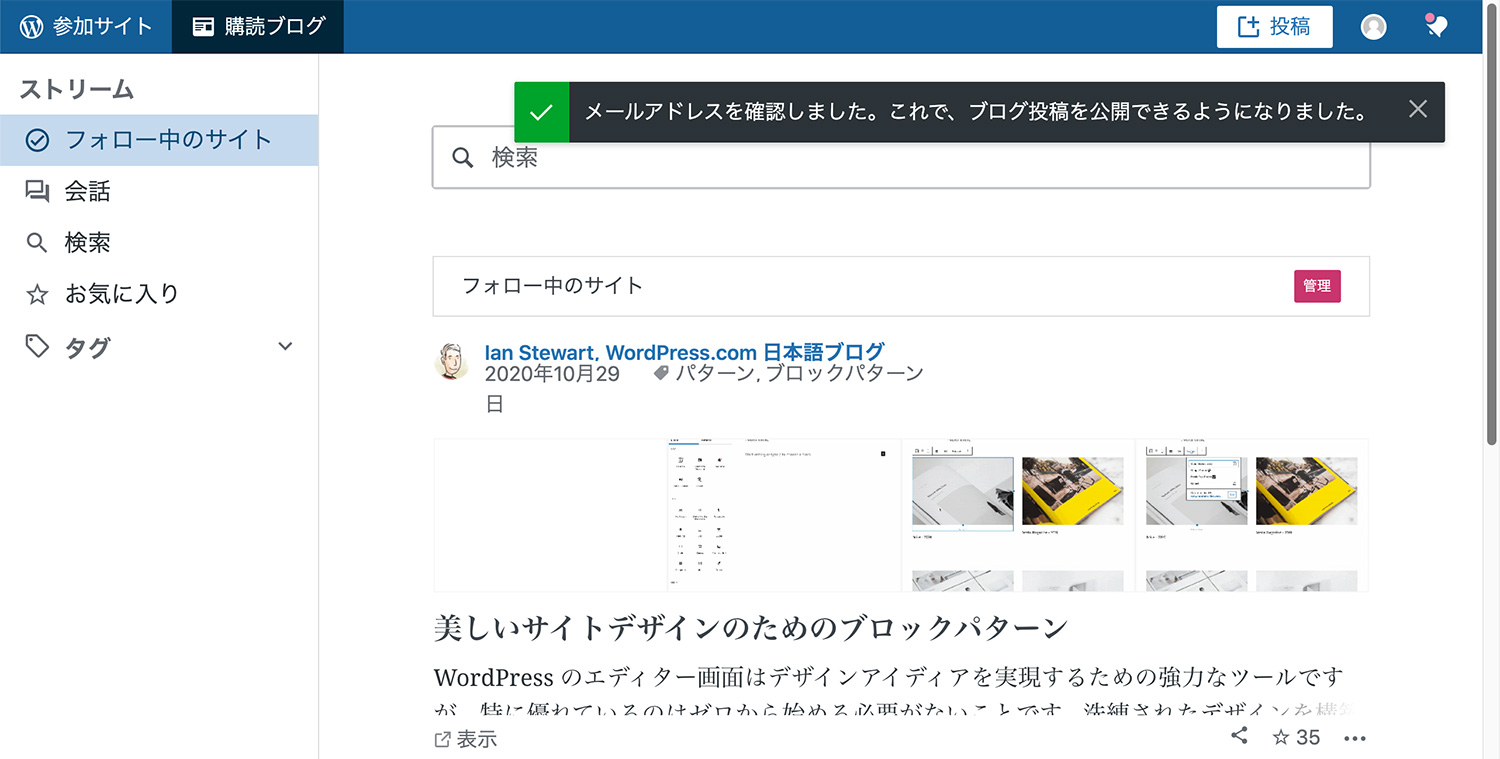Open the Ian Stewart blog name link

(x=684, y=352)
